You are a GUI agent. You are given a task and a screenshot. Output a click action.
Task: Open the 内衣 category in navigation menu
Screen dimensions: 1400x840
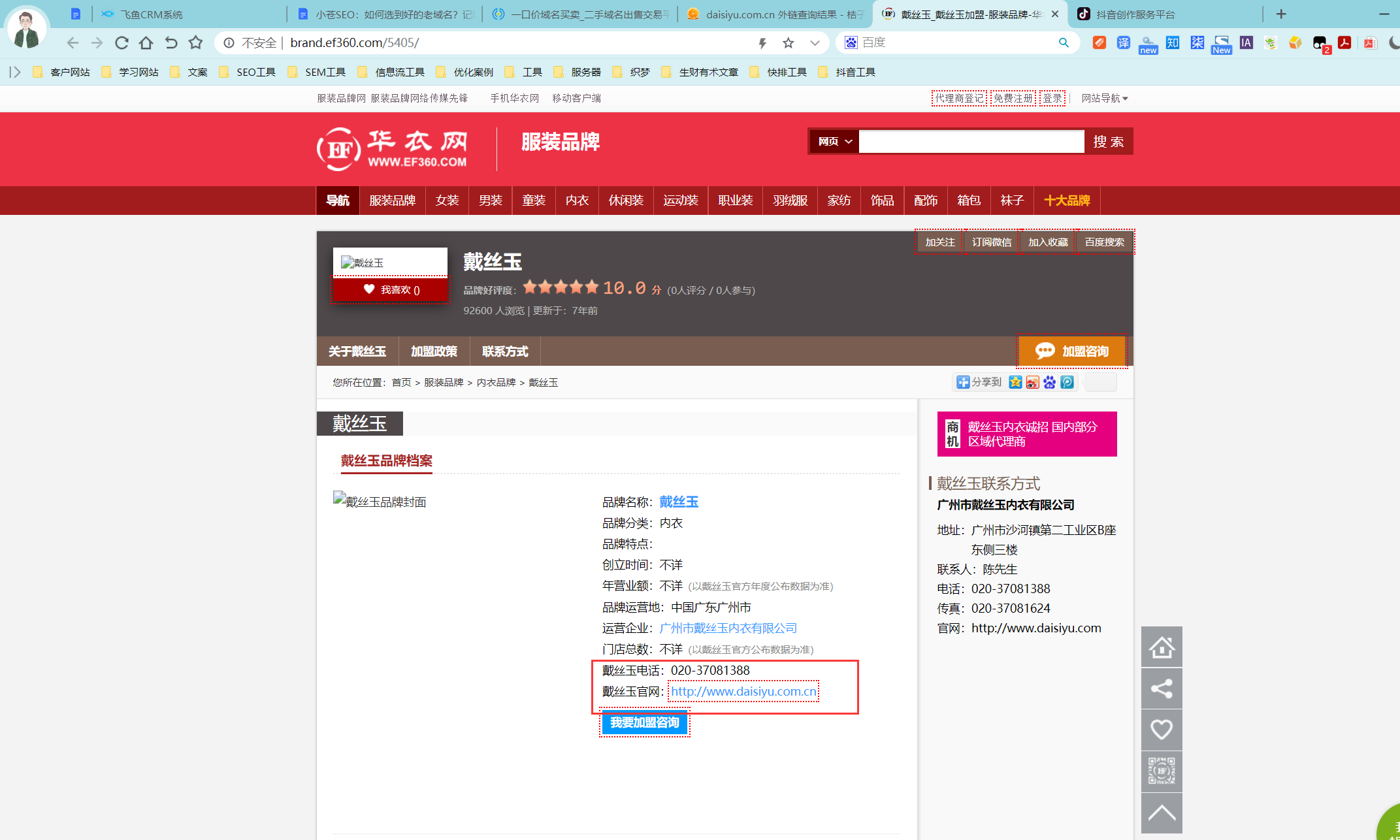coord(577,201)
